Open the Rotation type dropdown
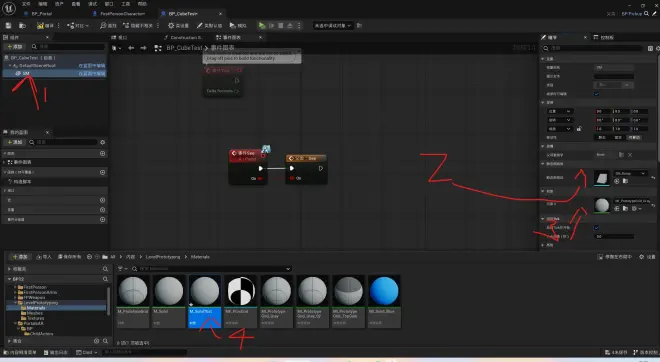Viewport: 660px width, 362px height. tap(559, 120)
